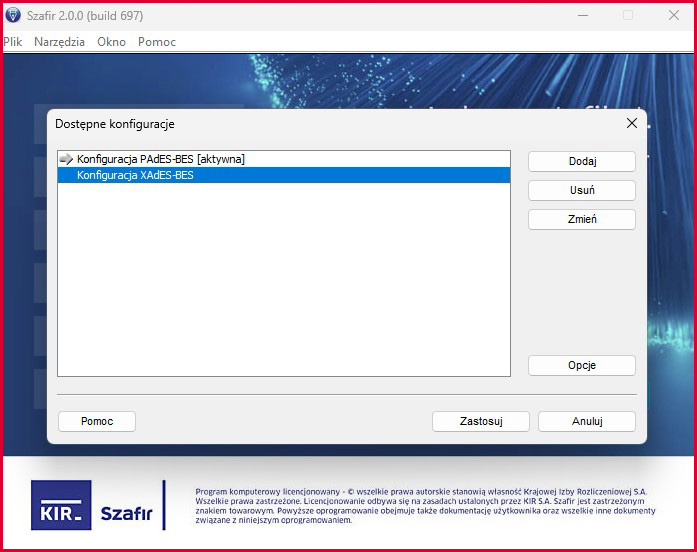This screenshot has height=552, width=697.
Task: Click the active-configuration arrow icon beside PAdES-BES
Action: point(66,159)
